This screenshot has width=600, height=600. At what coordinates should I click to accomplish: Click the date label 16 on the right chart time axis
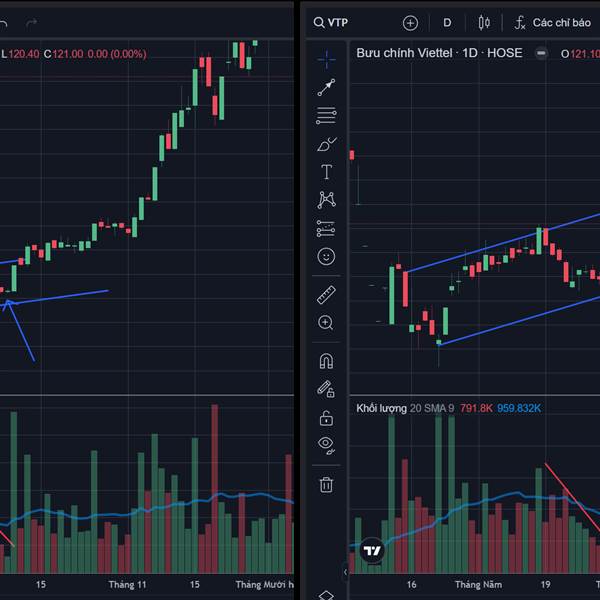click(411, 585)
